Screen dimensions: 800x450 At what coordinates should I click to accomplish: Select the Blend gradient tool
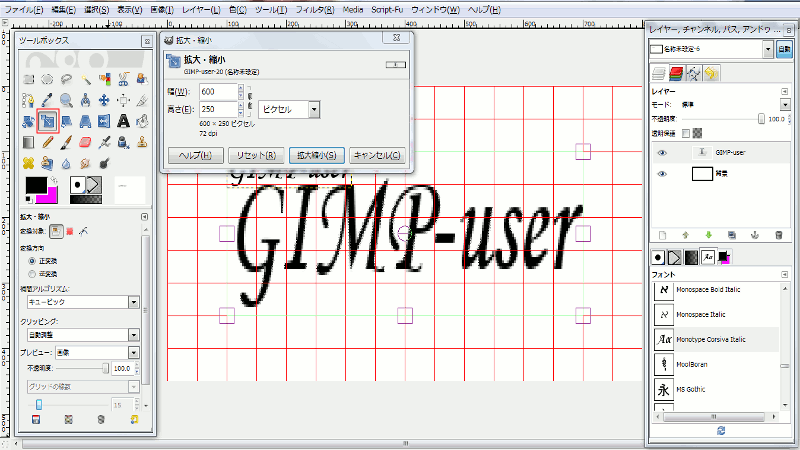(29, 142)
